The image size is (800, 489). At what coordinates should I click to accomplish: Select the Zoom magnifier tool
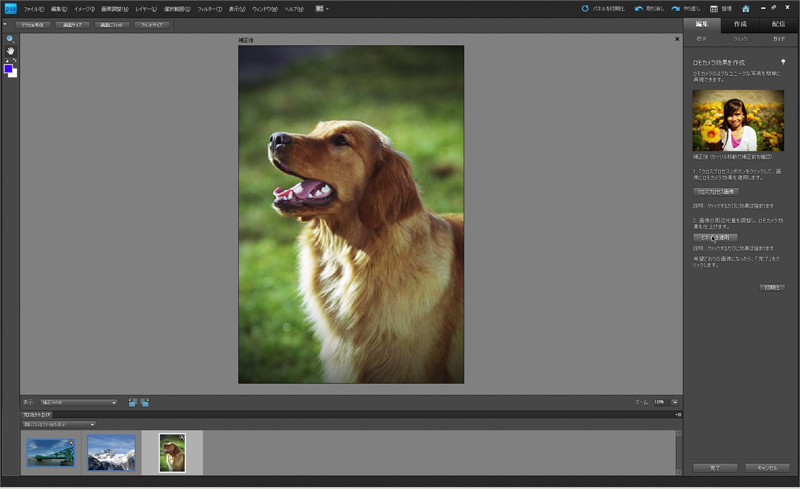point(9,38)
